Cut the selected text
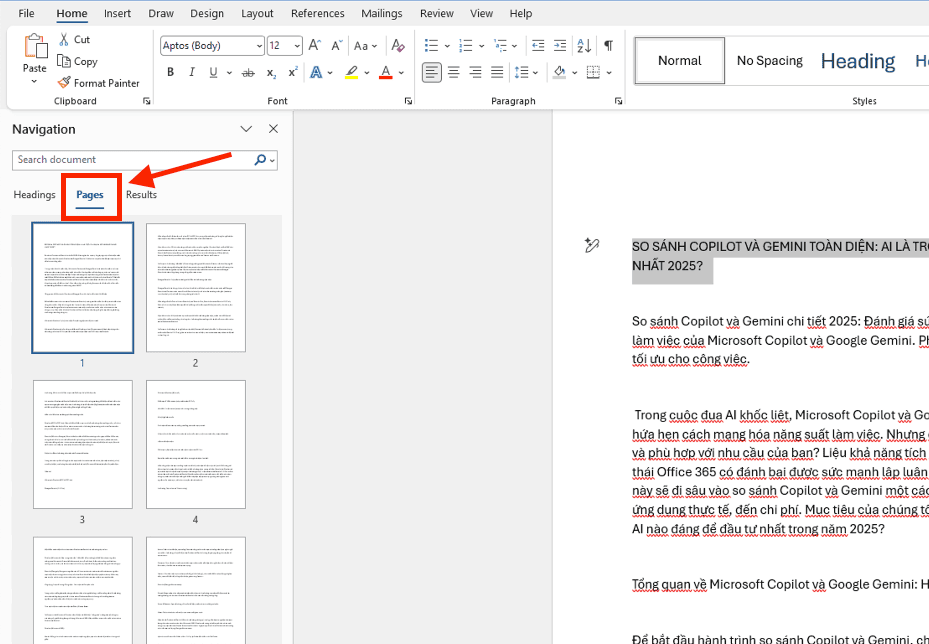The image size is (929, 644). click(74, 40)
